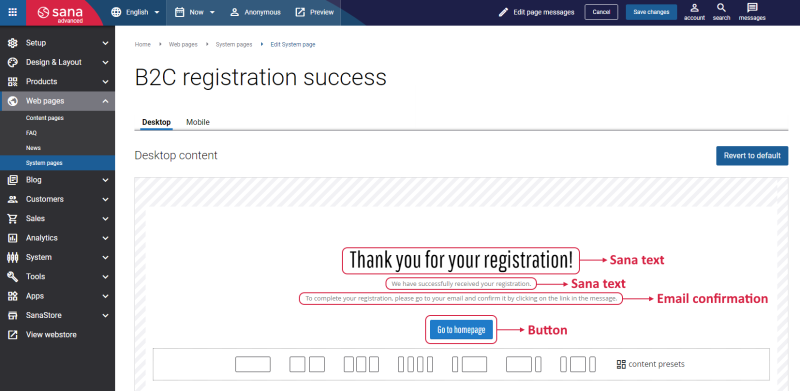Collapse the Web pages sidebar section
This screenshot has width=800, height=391.
(57, 101)
